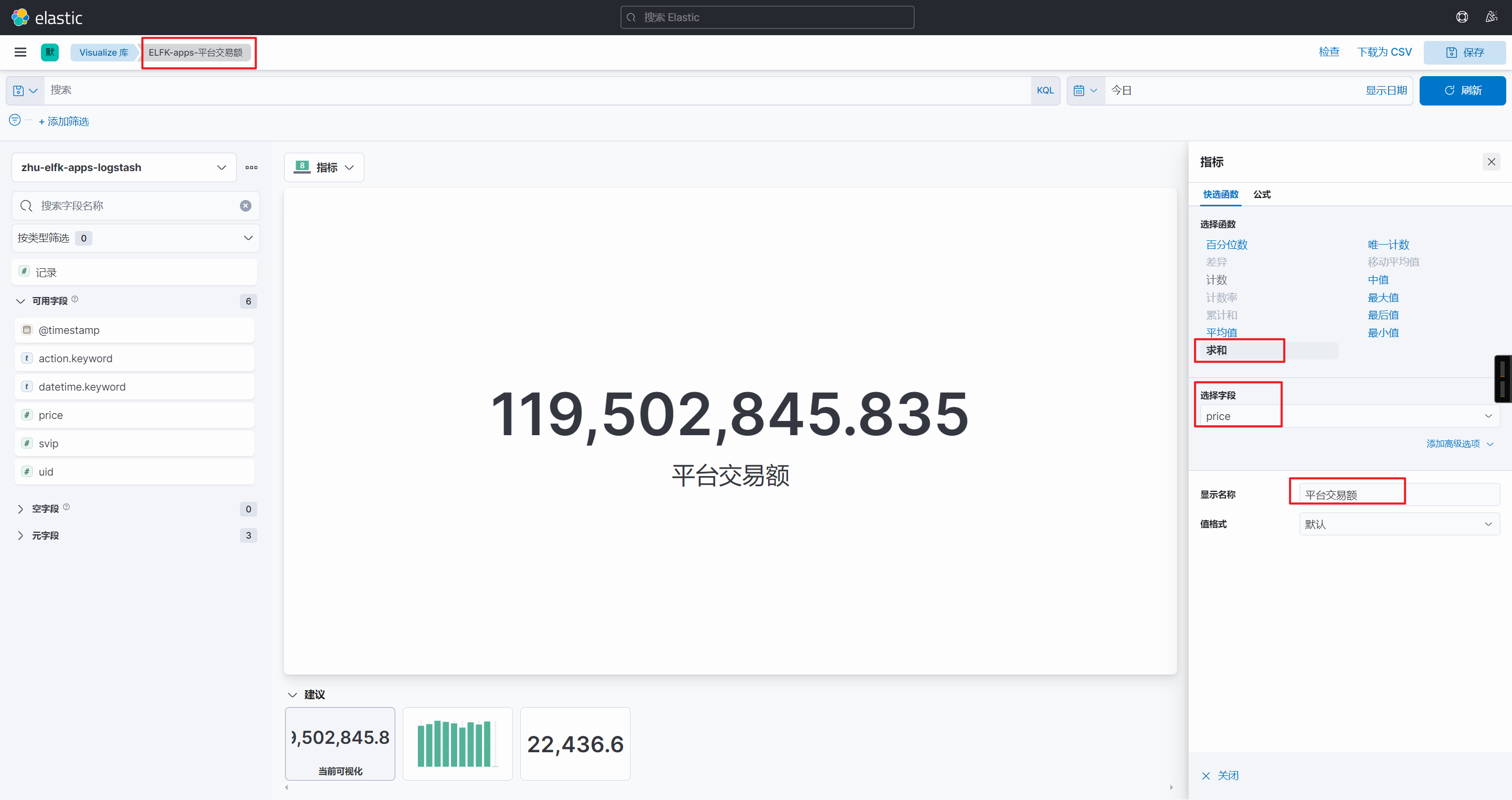Open the calendar quick date menu
Image resolution: width=1512 pixels, height=800 pixels.
pyautogui.click(x=1085, y=90)
